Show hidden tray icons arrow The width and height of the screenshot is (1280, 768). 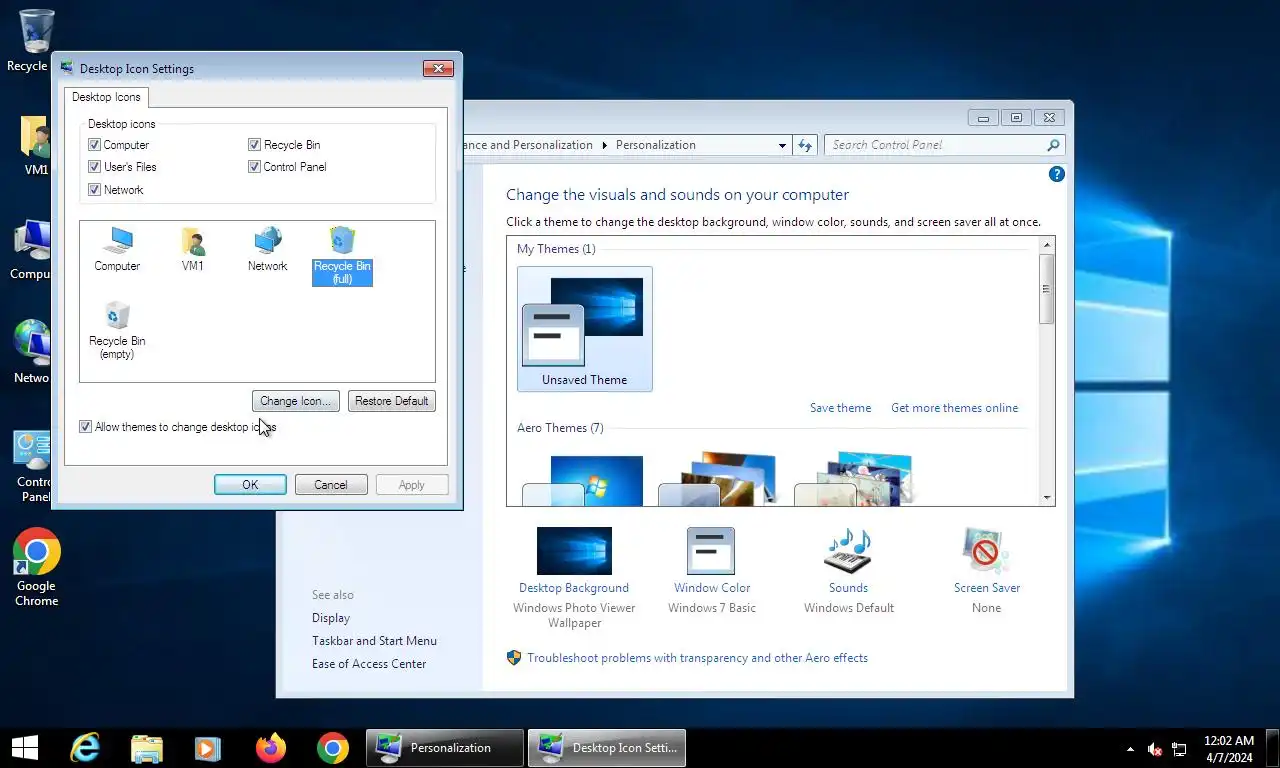[1130, 749]
